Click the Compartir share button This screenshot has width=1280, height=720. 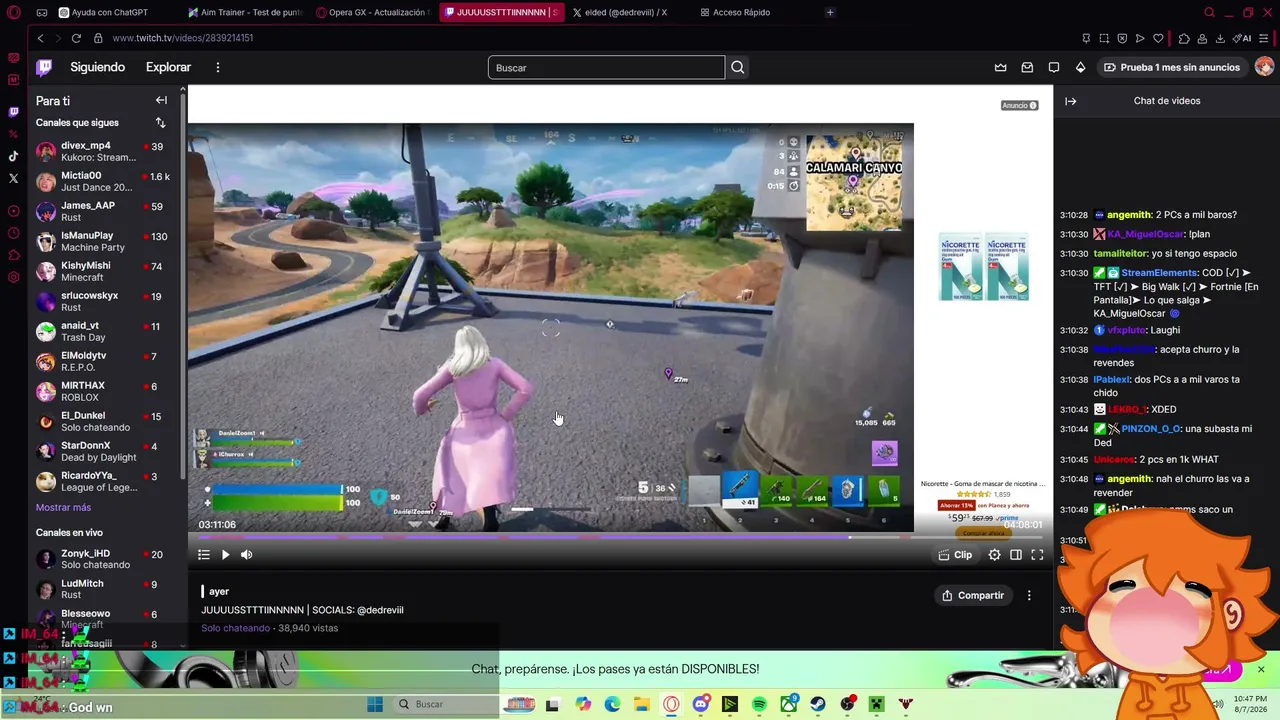973,595
